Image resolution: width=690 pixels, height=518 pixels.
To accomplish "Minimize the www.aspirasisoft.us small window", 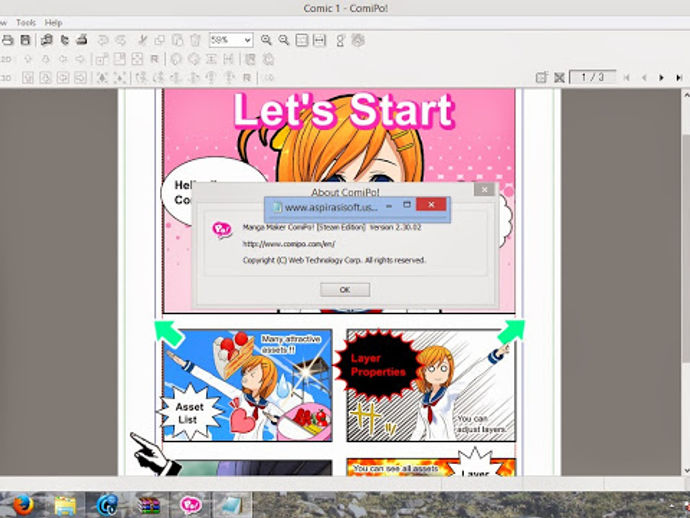I will click(389, 206).
